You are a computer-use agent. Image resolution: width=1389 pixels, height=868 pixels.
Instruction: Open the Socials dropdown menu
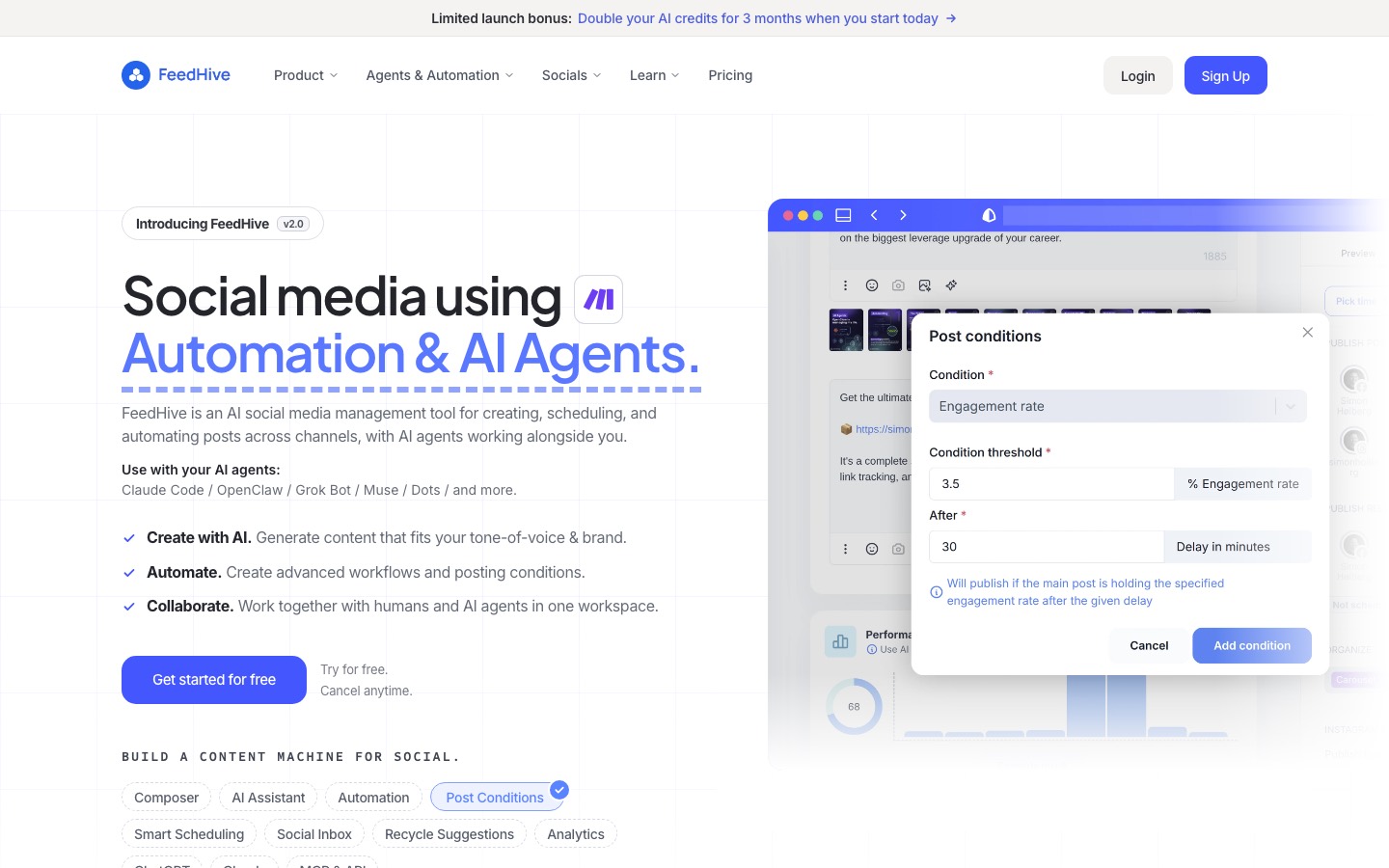[572, 75]
